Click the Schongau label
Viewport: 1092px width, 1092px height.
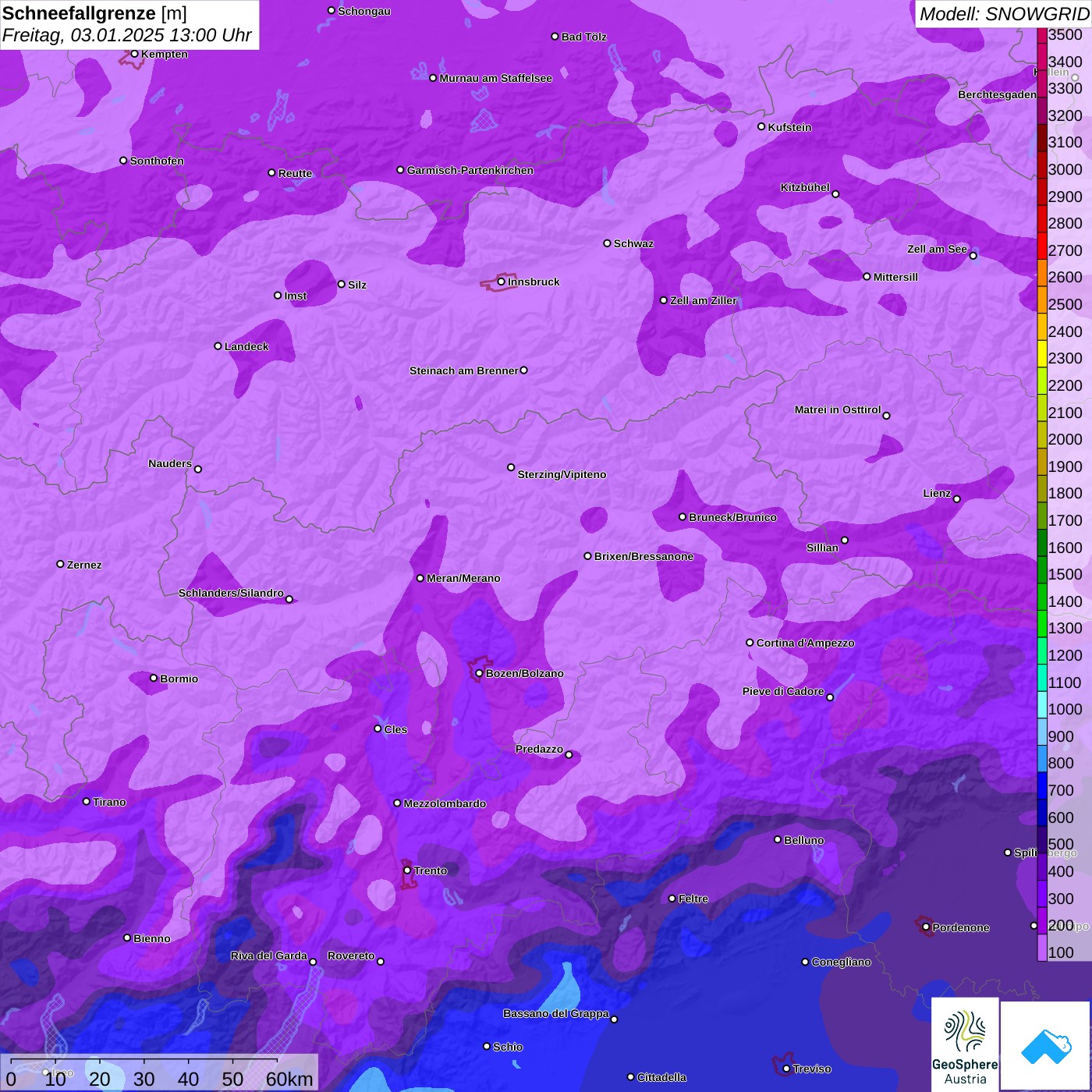click(x=364, y=11)
